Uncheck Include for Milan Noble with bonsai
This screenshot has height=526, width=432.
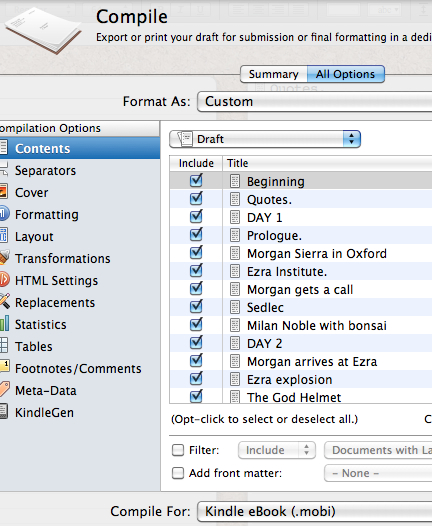click(196, 325)
